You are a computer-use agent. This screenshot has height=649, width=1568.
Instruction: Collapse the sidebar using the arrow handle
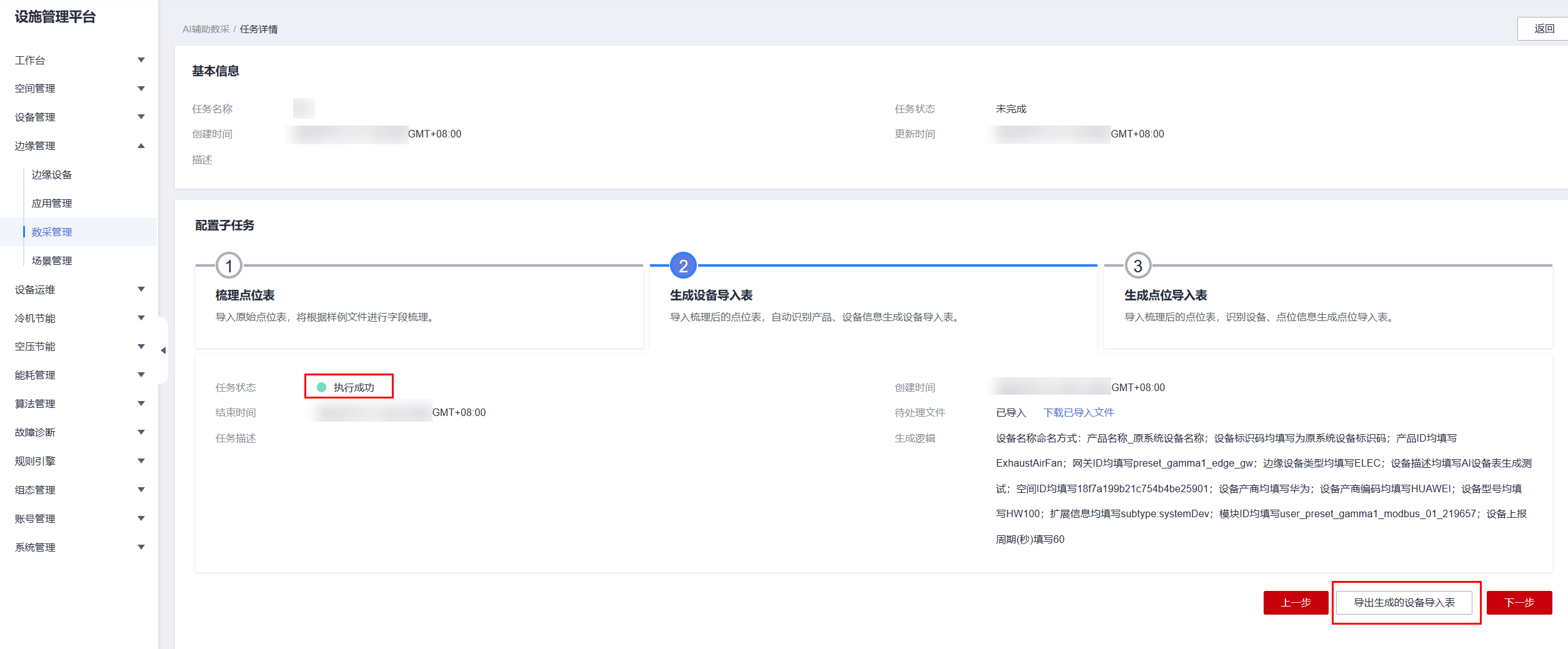point(163,350)
